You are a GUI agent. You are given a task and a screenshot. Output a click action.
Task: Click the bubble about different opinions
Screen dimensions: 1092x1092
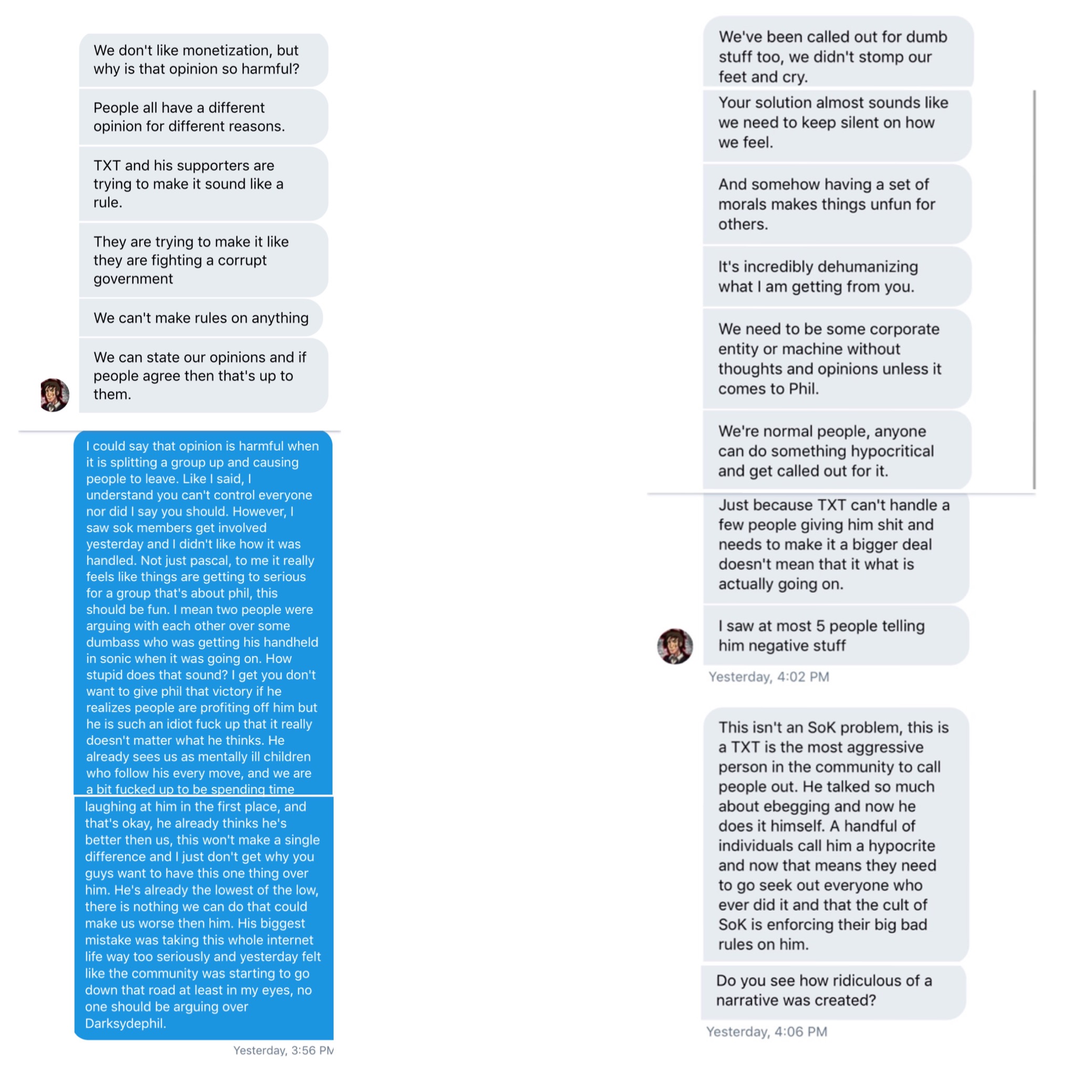click(x=203, y=117)
